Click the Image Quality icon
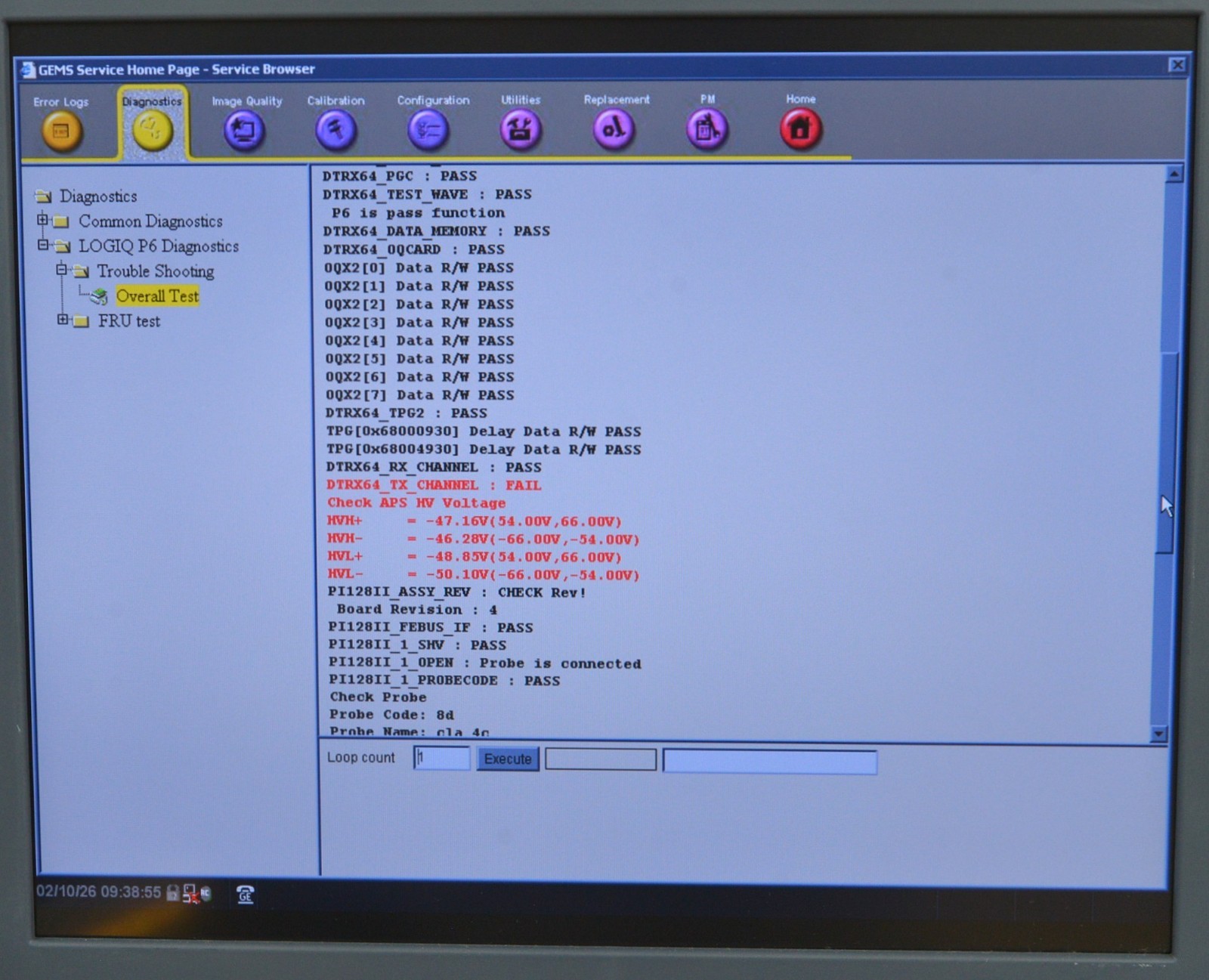 coord(244,130)
